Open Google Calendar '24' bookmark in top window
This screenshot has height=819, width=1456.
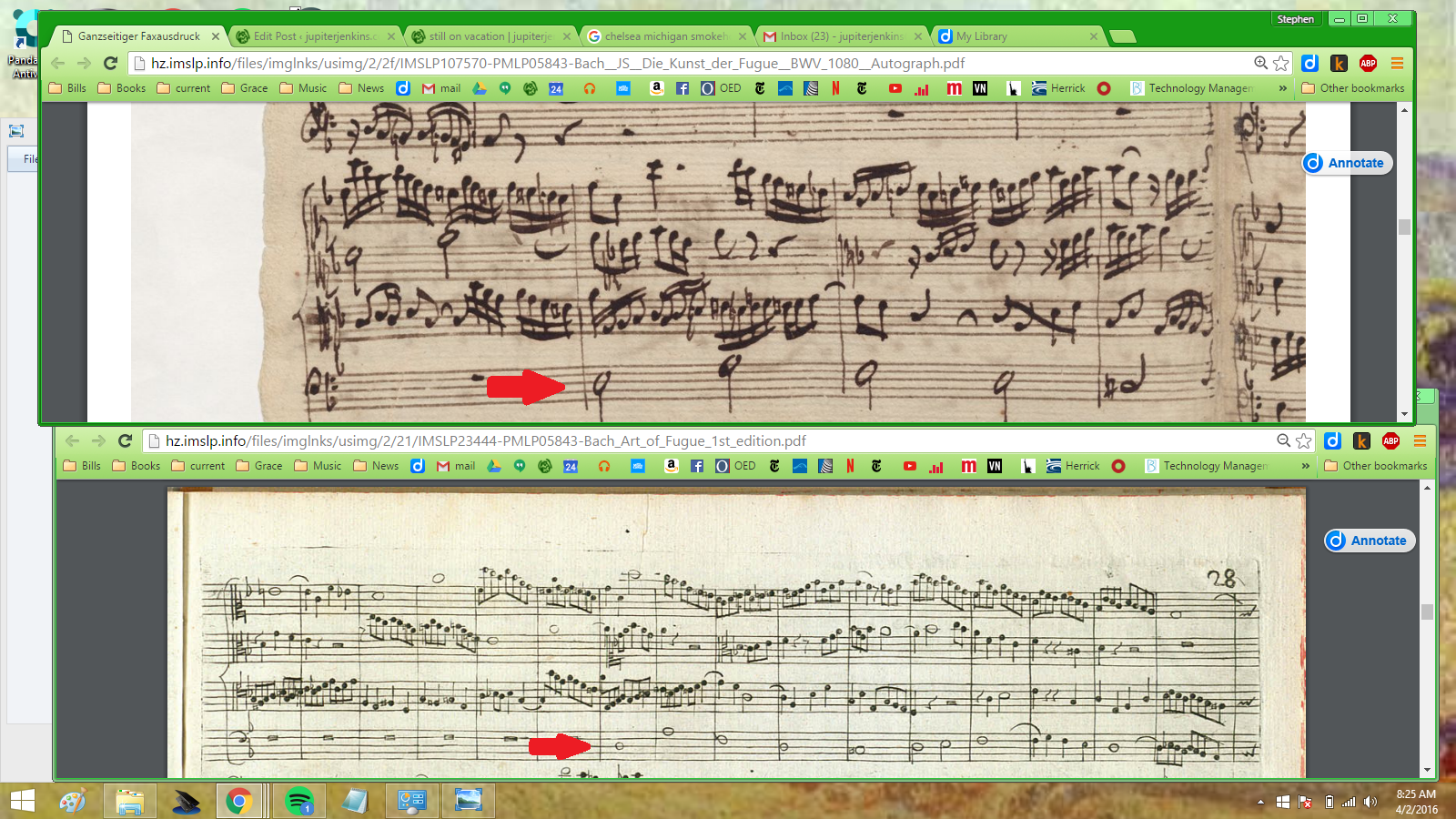556,88
